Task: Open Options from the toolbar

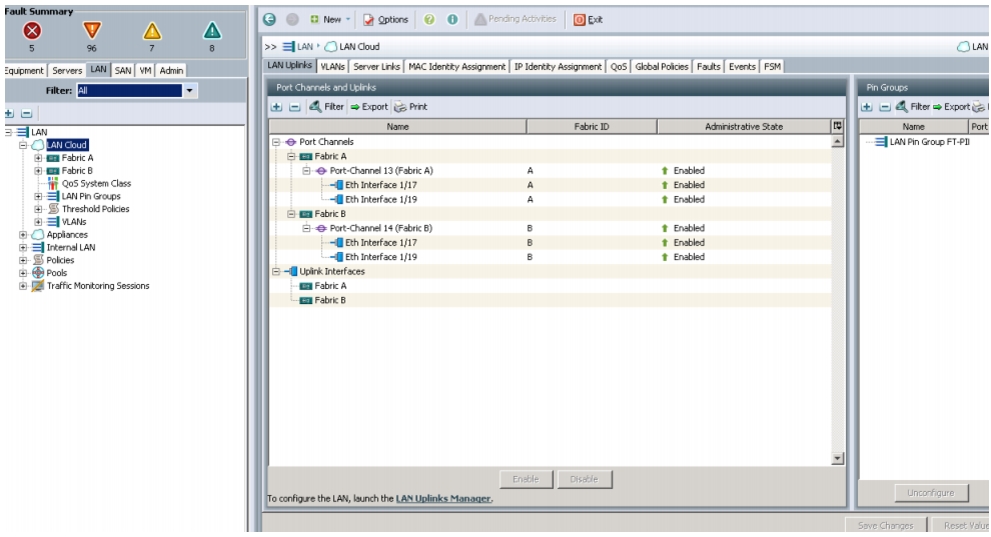Action: pyautogui.click(x=386, y=20)
